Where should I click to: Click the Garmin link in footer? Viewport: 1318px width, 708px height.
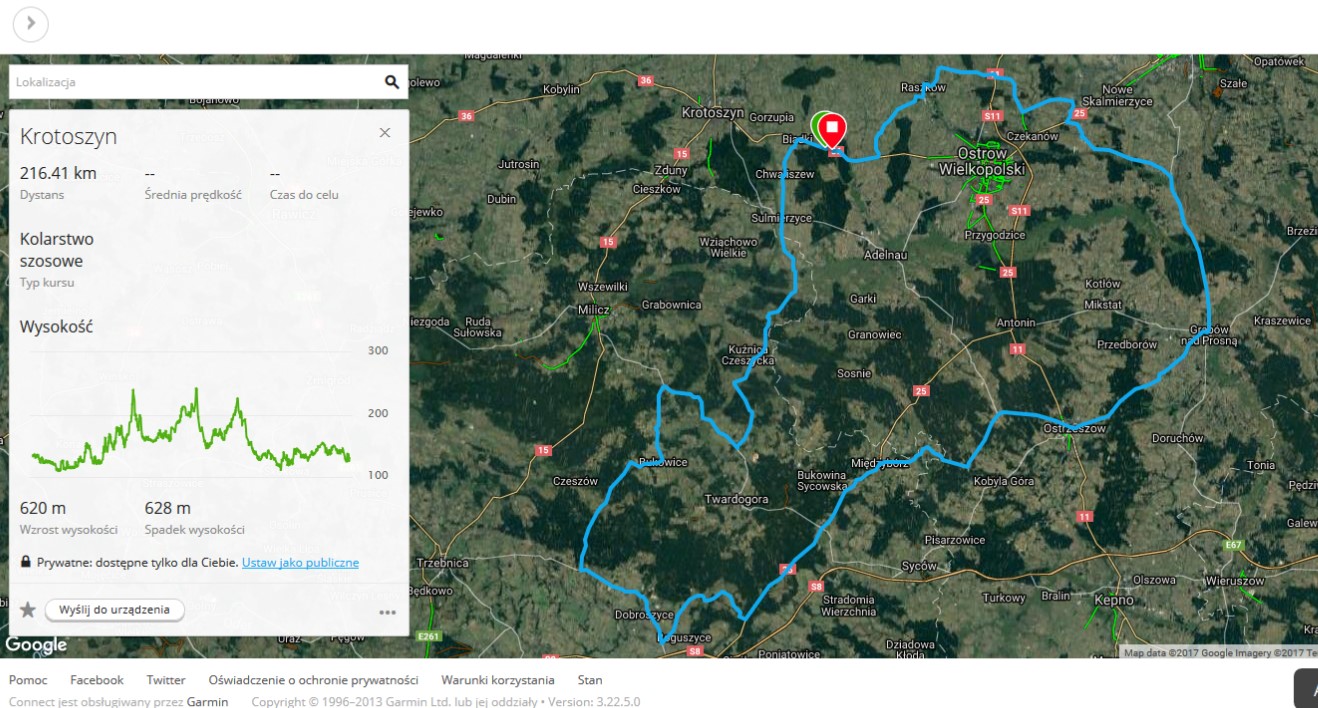207,702
